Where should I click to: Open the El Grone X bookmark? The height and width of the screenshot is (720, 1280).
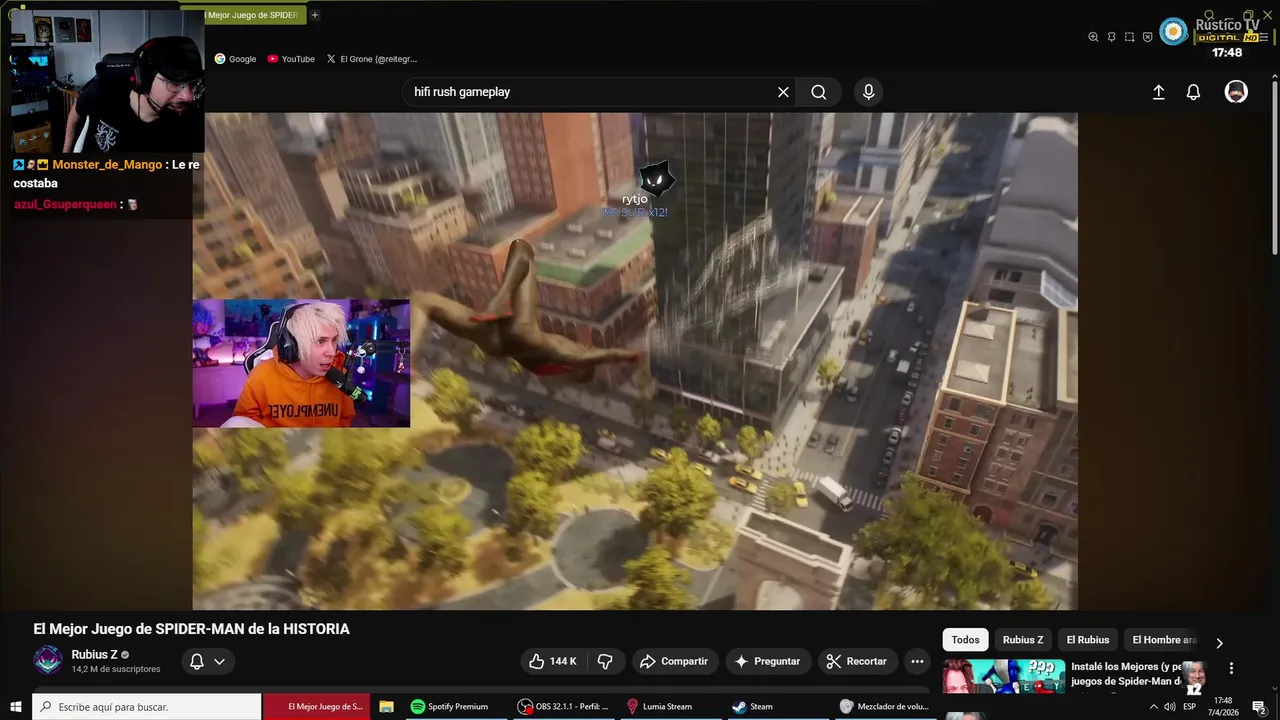click(372, 59)
